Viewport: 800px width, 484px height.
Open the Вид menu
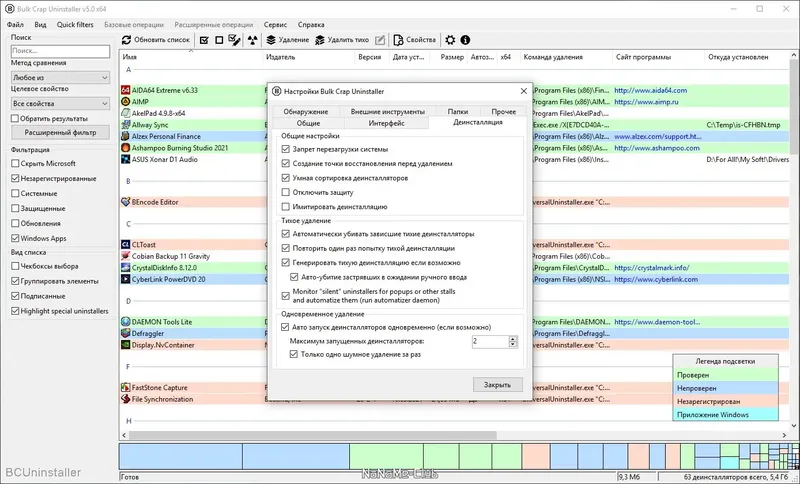click(x=40, y=24)
